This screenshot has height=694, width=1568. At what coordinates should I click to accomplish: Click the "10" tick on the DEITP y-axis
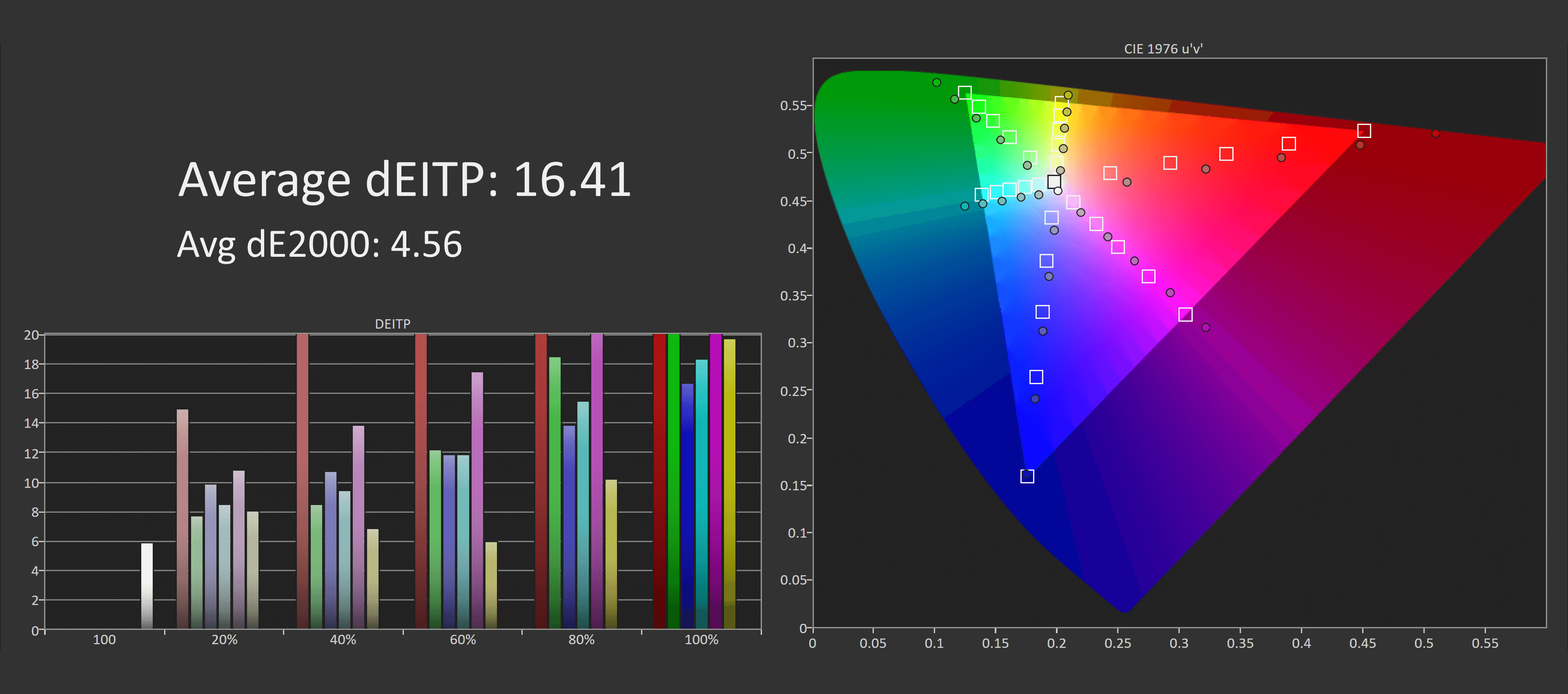31,483
